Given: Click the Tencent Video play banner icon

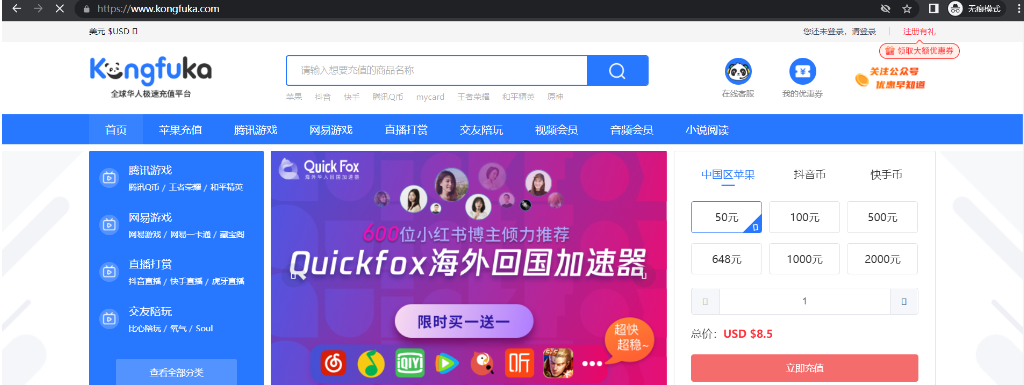Looking at the screenshot, I should [447, 363].
